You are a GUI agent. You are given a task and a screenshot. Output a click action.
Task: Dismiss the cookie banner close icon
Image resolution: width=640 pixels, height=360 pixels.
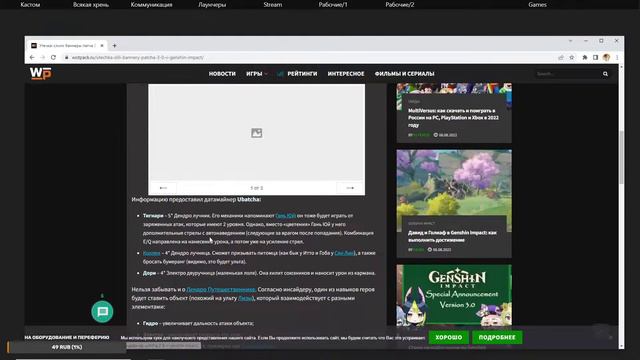[611, 338]
